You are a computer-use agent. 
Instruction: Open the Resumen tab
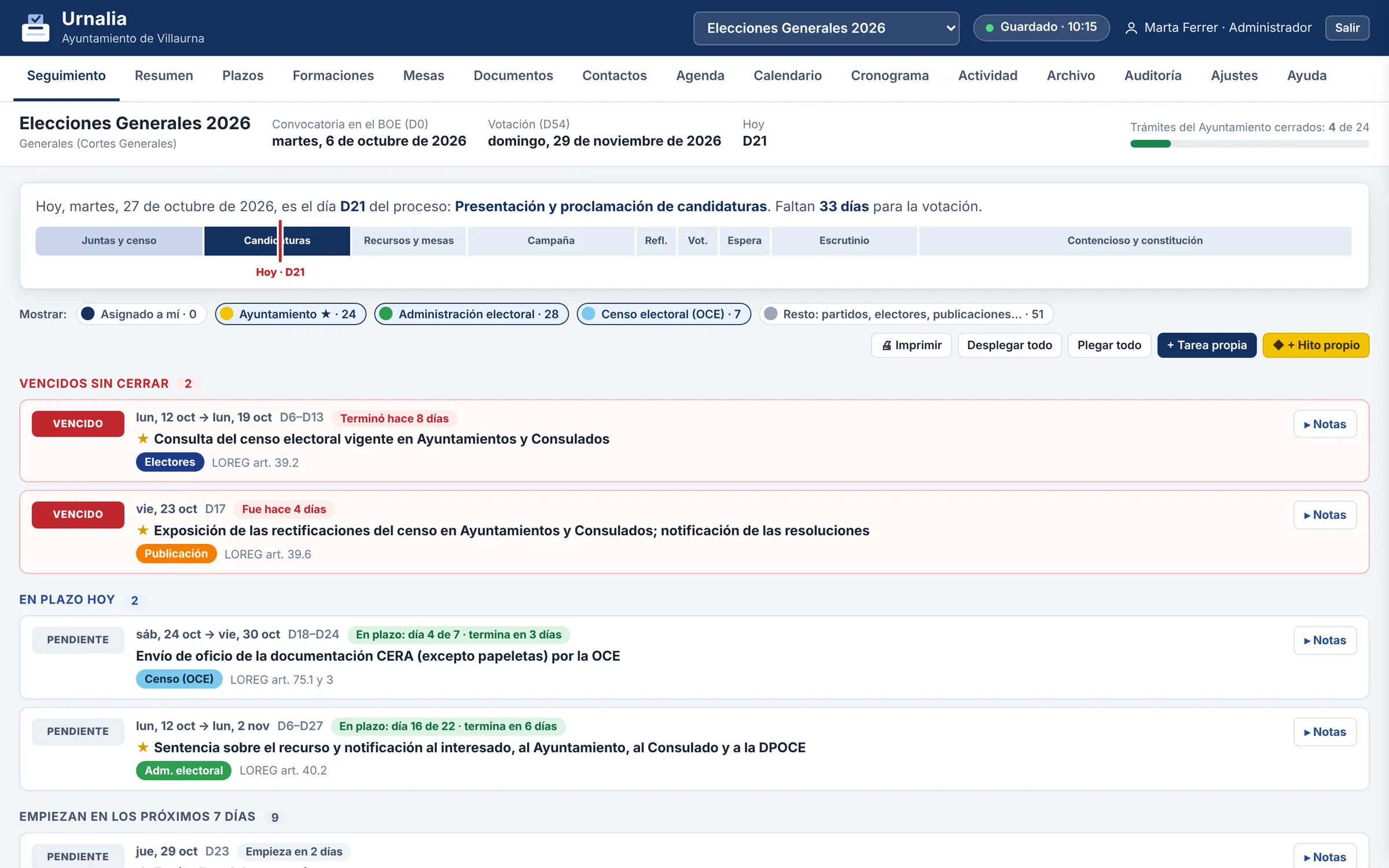click(164, 76)
